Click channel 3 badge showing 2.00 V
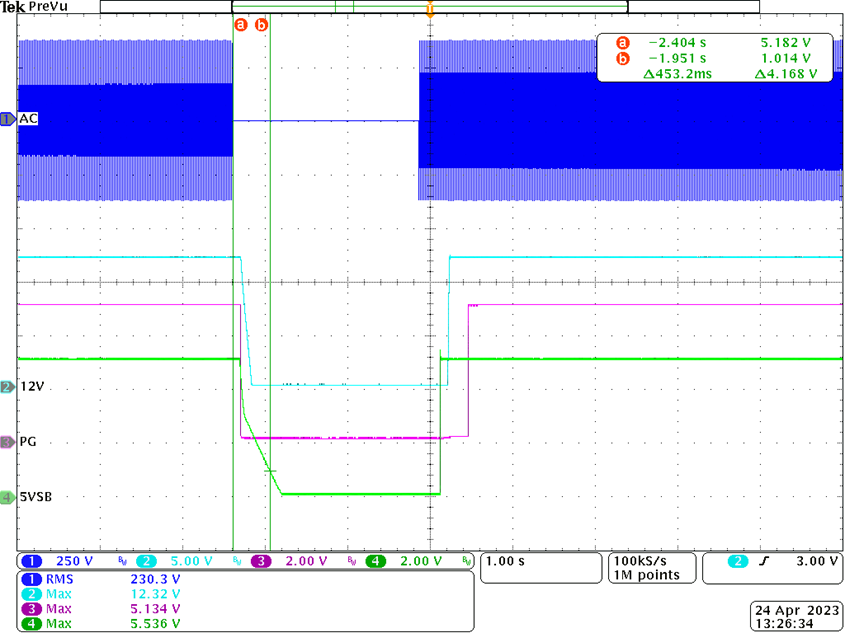 tap(290, 561)
